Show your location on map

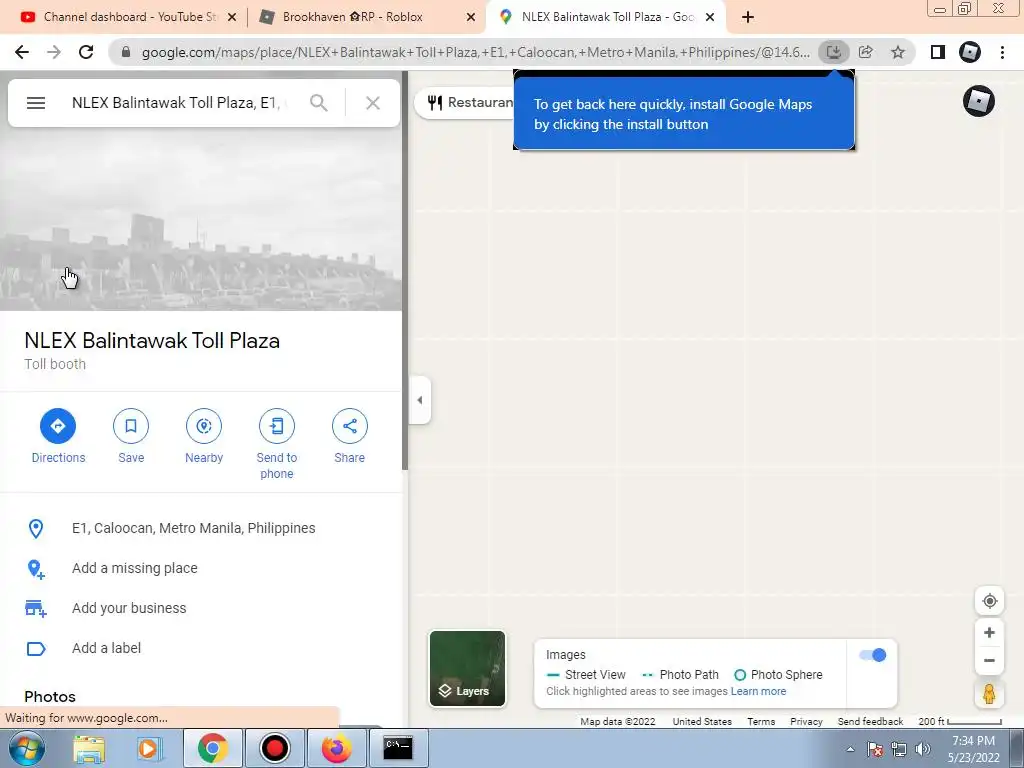(x=989, y=601)
